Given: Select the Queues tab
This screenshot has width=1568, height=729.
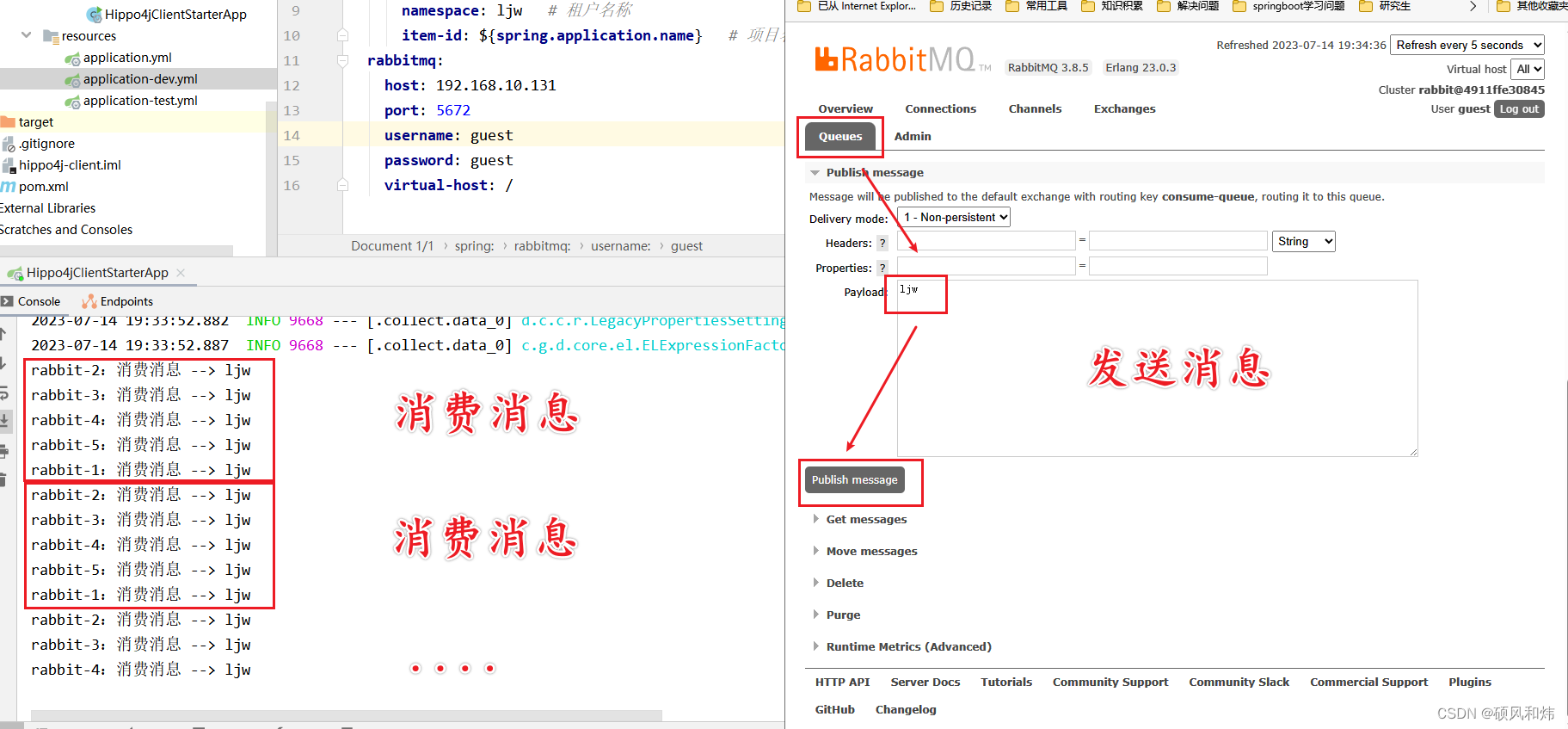Looking at the screenshot, I should click(840, 136).
